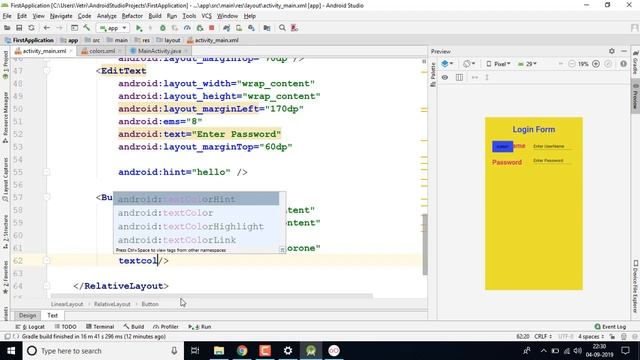Zoom out the preview
The height and width of the screenshot is (360, 640).
[571, 64]
